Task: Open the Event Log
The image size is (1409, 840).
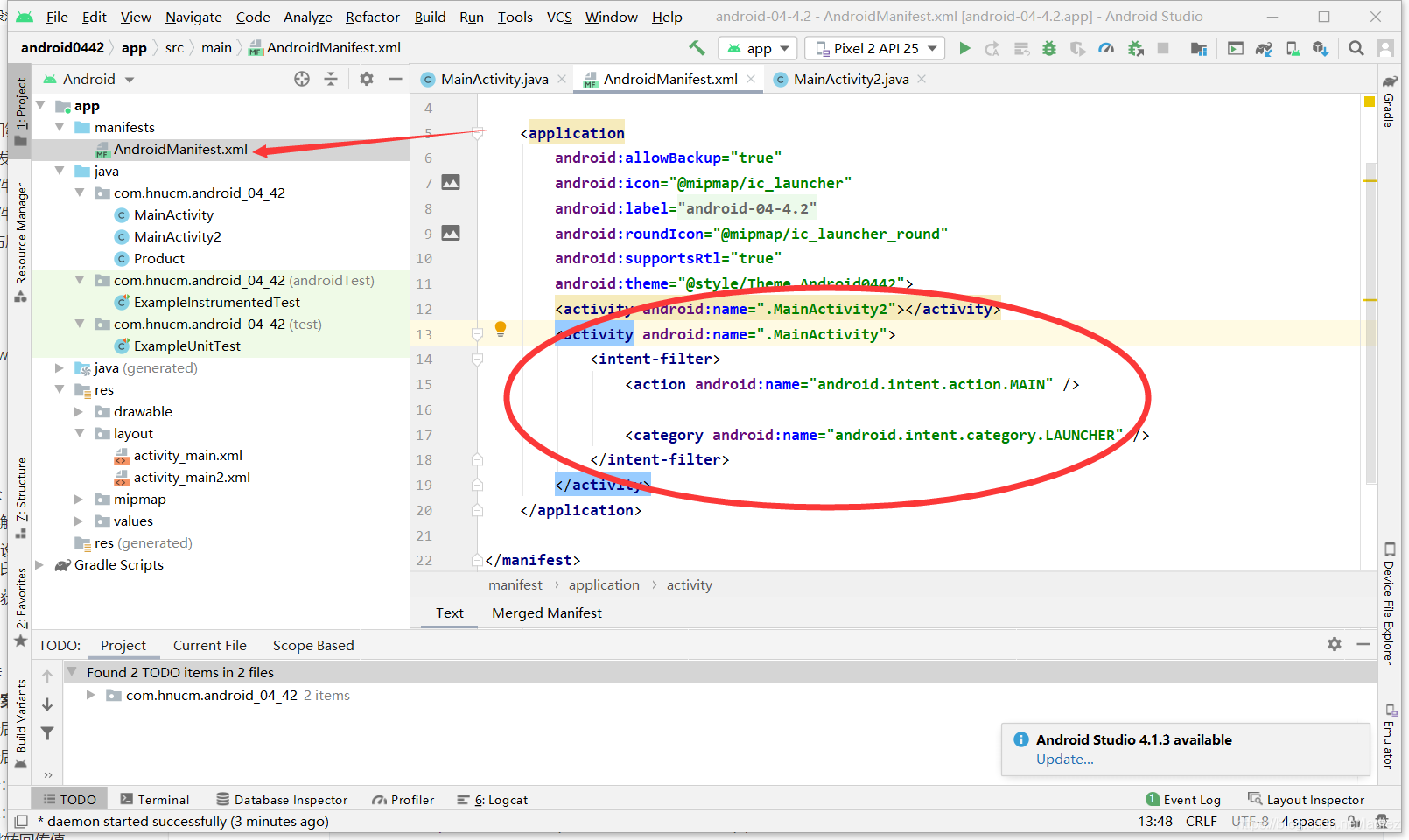Action: pyautogui.click(x=1183, y=800)
